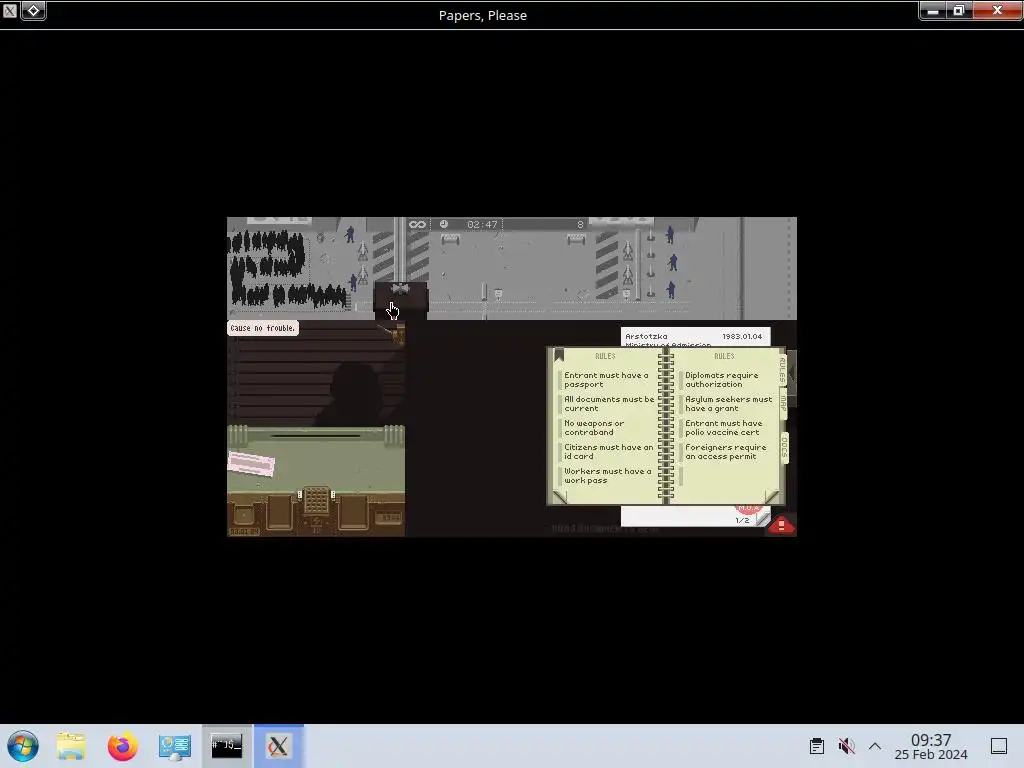The height and width of the screenshot is (768, 1024).
Task: Select rule "Foreigners require an access permit"
Action: [726, 452]
